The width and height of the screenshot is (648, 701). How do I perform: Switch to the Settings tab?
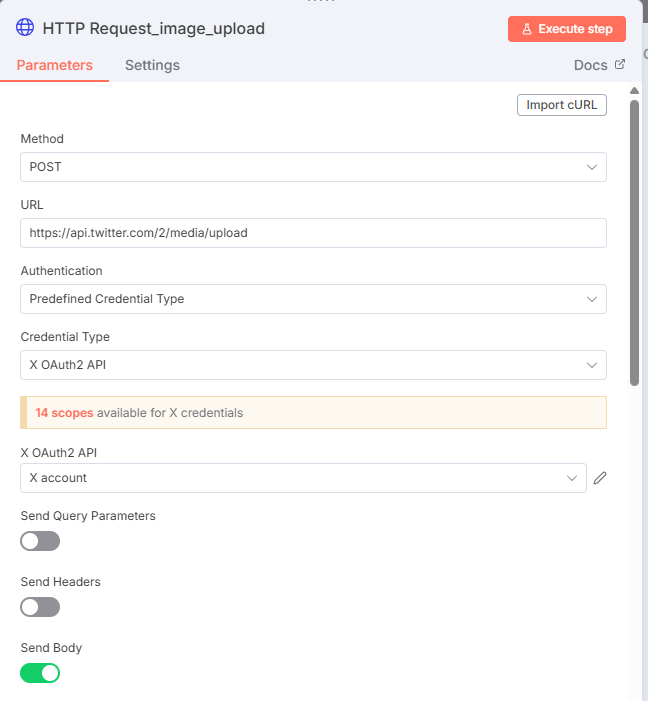[152, 65]
